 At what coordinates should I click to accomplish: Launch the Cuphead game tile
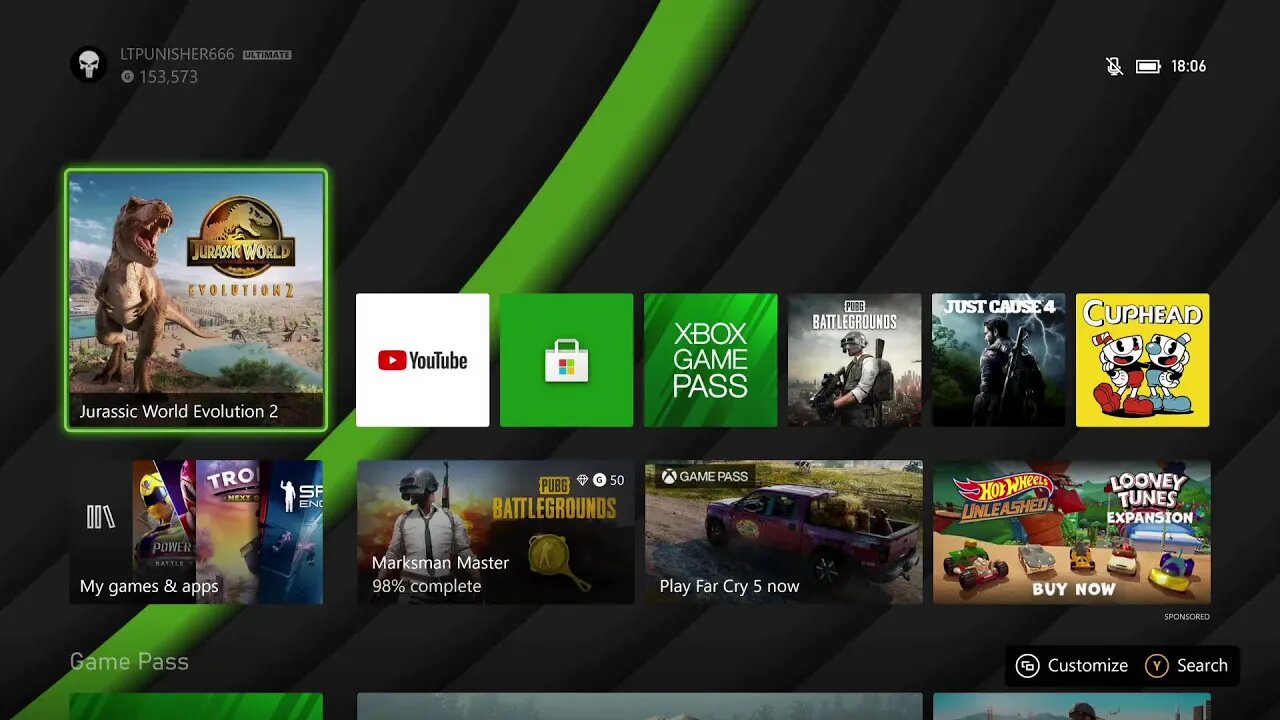coord(1142,360)
